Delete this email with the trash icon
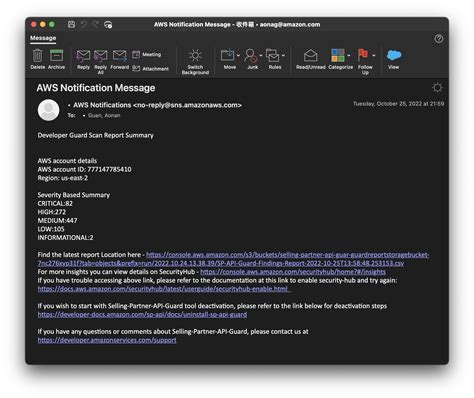 [38, 59]
